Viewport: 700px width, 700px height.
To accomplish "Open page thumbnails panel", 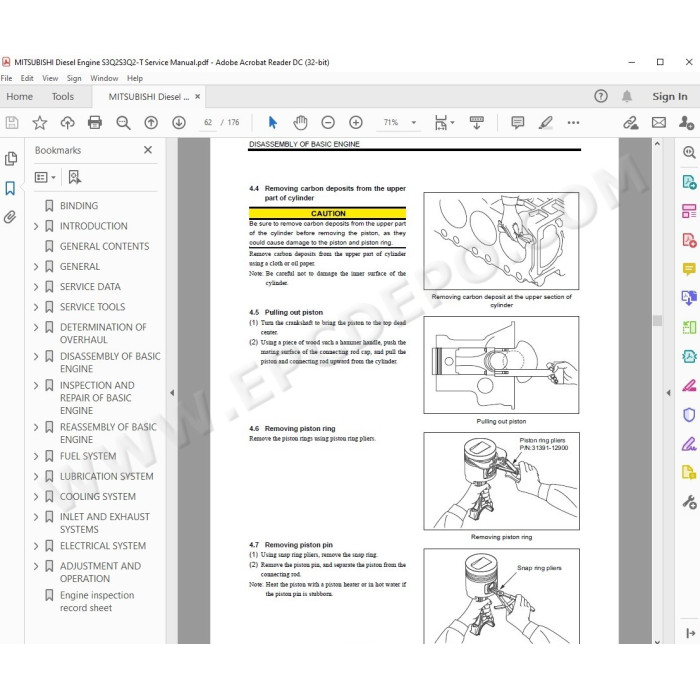I will tap(11, 158).
